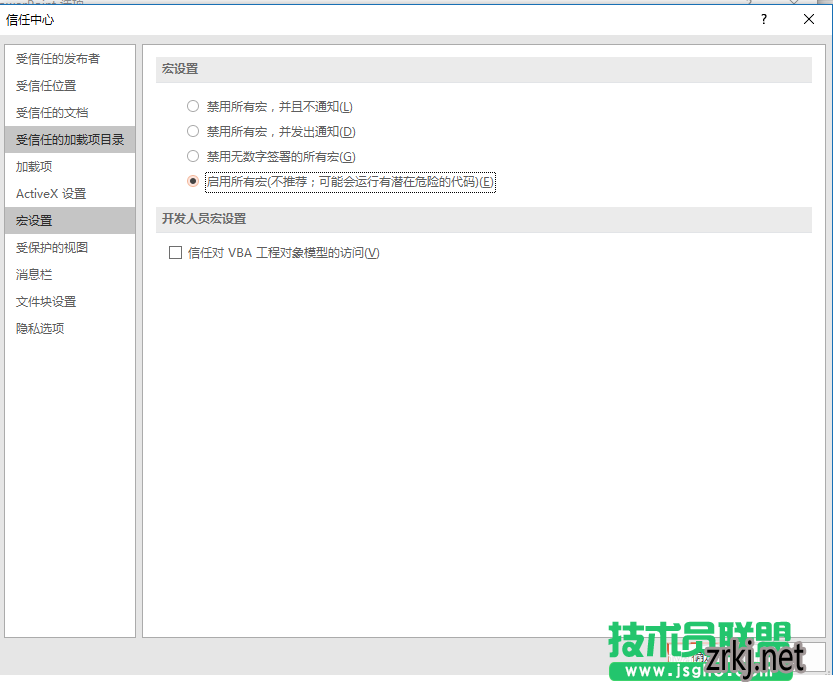Screen dimensions: 836x687
Task: Open the 文件块设置 category
Action: pyautogui.click(x=70, y=302)
